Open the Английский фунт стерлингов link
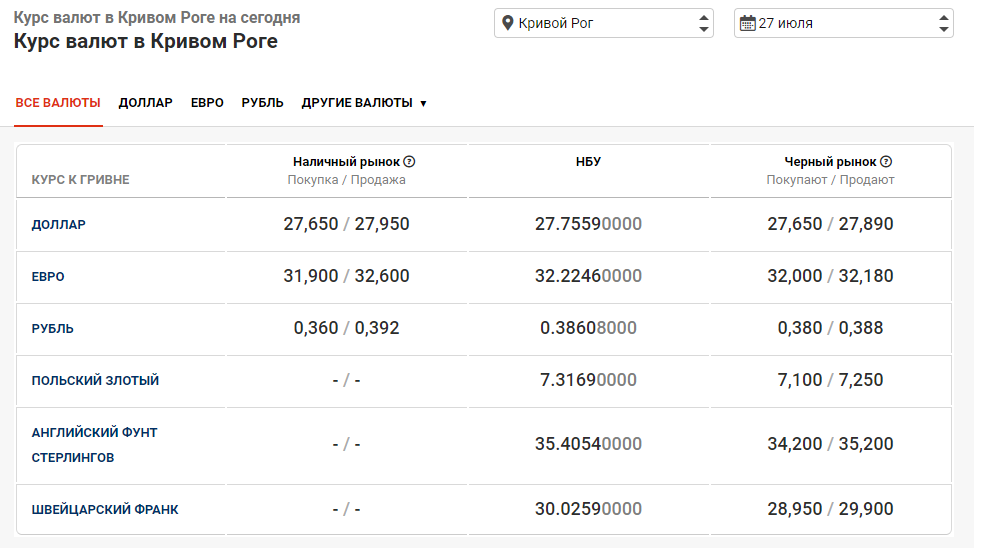Viewport: 982px width, 548px height. (x=94, y=445)
